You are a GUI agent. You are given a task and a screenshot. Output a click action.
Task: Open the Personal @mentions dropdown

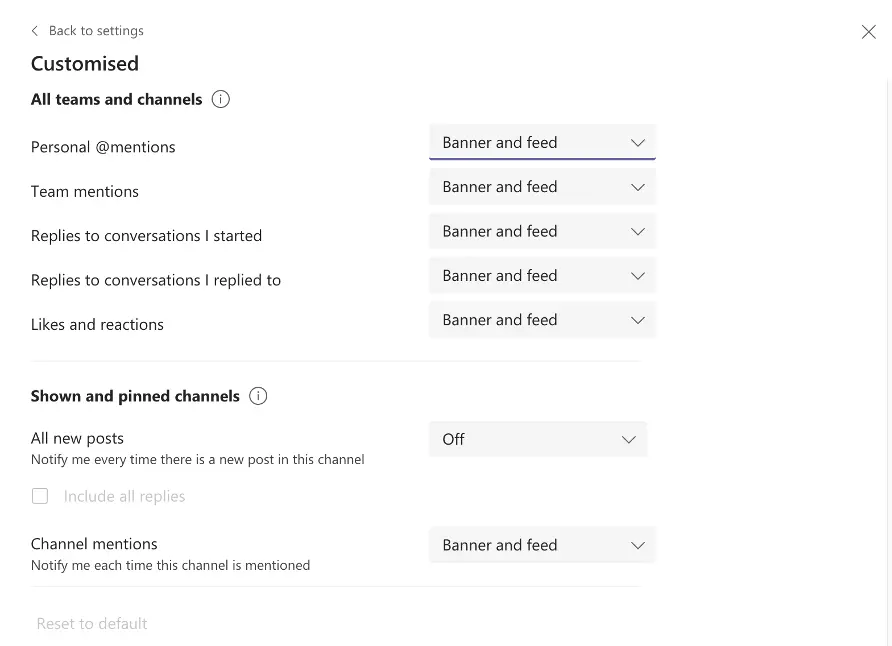(542, 143)
